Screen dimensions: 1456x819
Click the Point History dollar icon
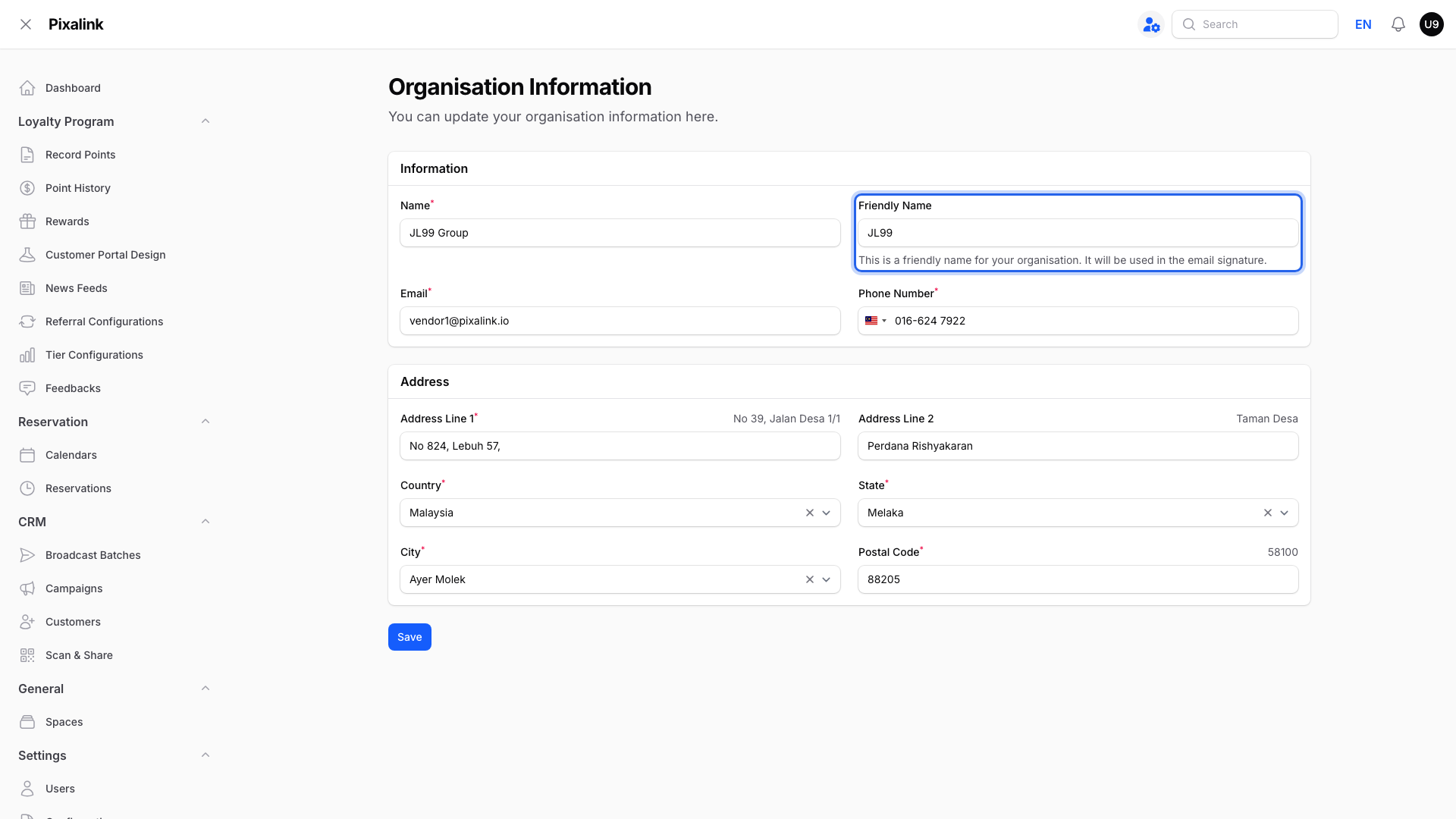27,188
